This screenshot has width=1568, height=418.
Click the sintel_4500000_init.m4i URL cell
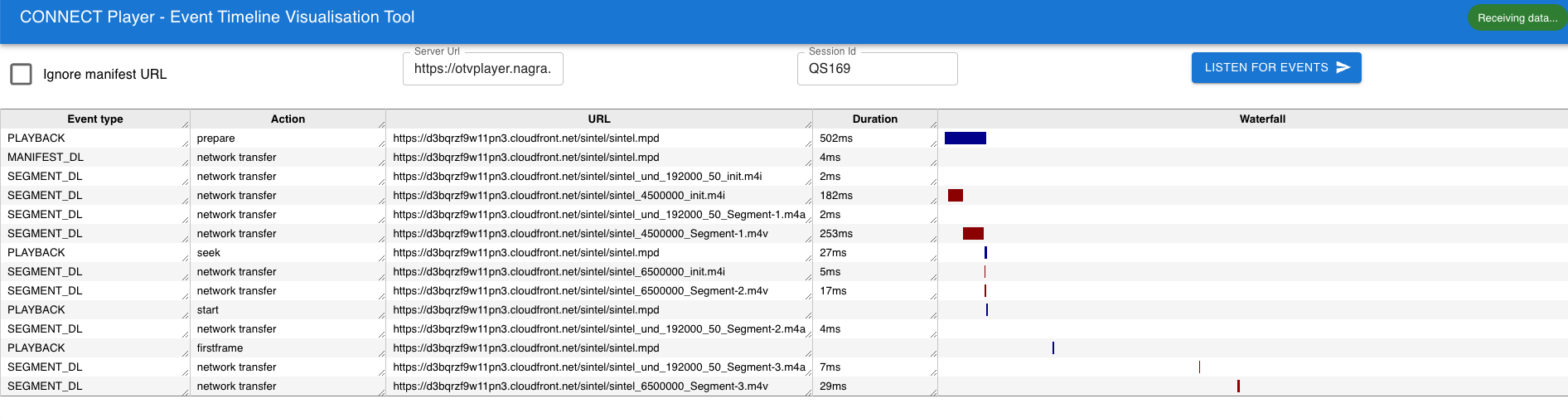click(x=559, y=196)
